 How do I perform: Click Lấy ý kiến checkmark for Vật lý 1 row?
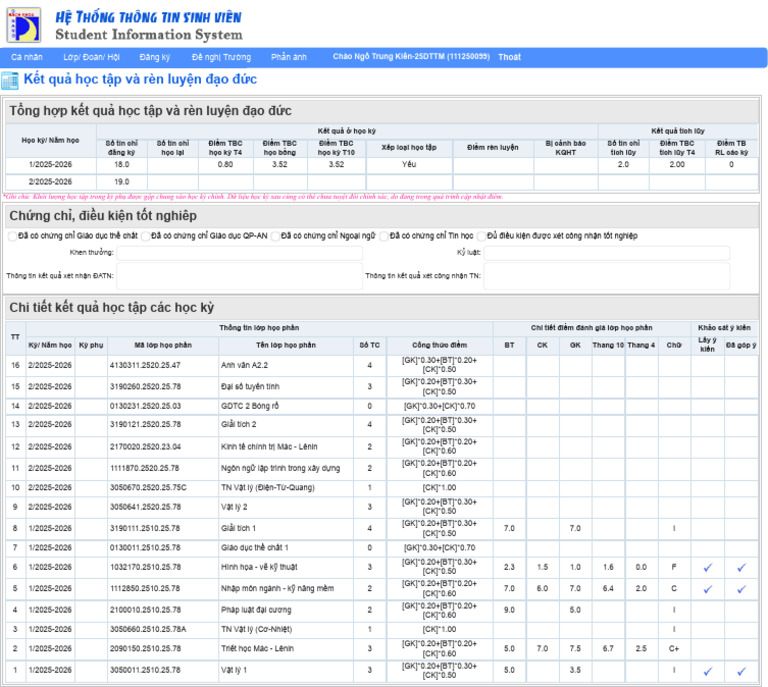707,671
